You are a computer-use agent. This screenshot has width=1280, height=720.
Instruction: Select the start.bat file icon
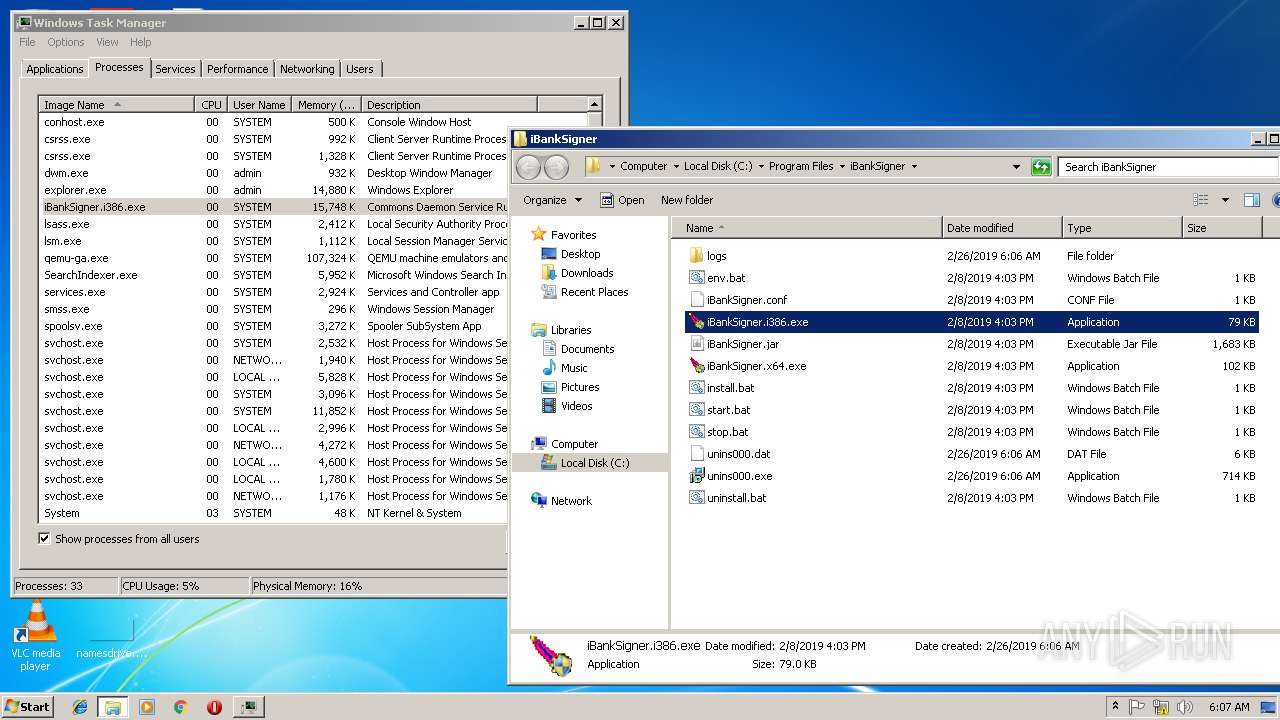pos(697,410)
